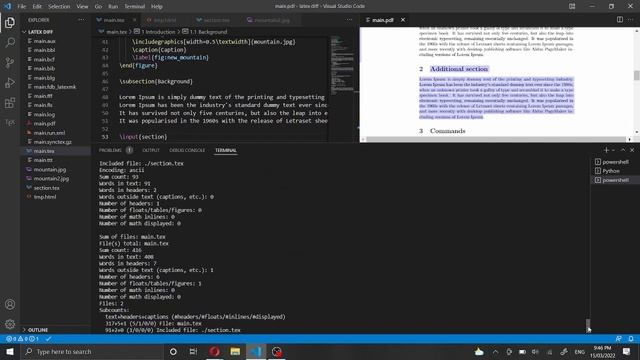
Task: Close the main.tex editor tab
Action: click(134, 20)
